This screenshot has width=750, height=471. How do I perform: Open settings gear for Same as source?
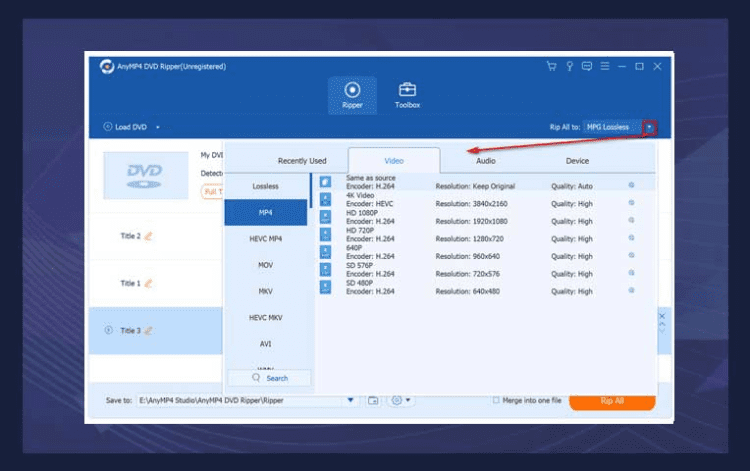pos(631,185)
